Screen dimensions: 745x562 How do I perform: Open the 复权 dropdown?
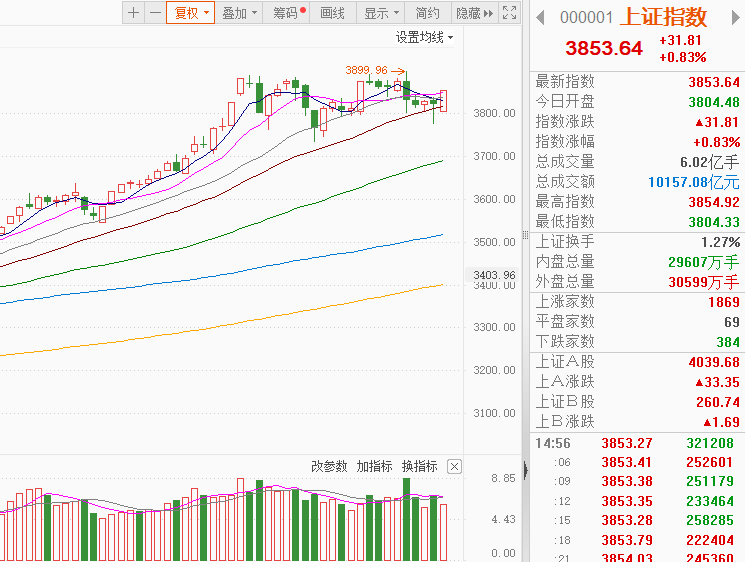pos(191,13)
